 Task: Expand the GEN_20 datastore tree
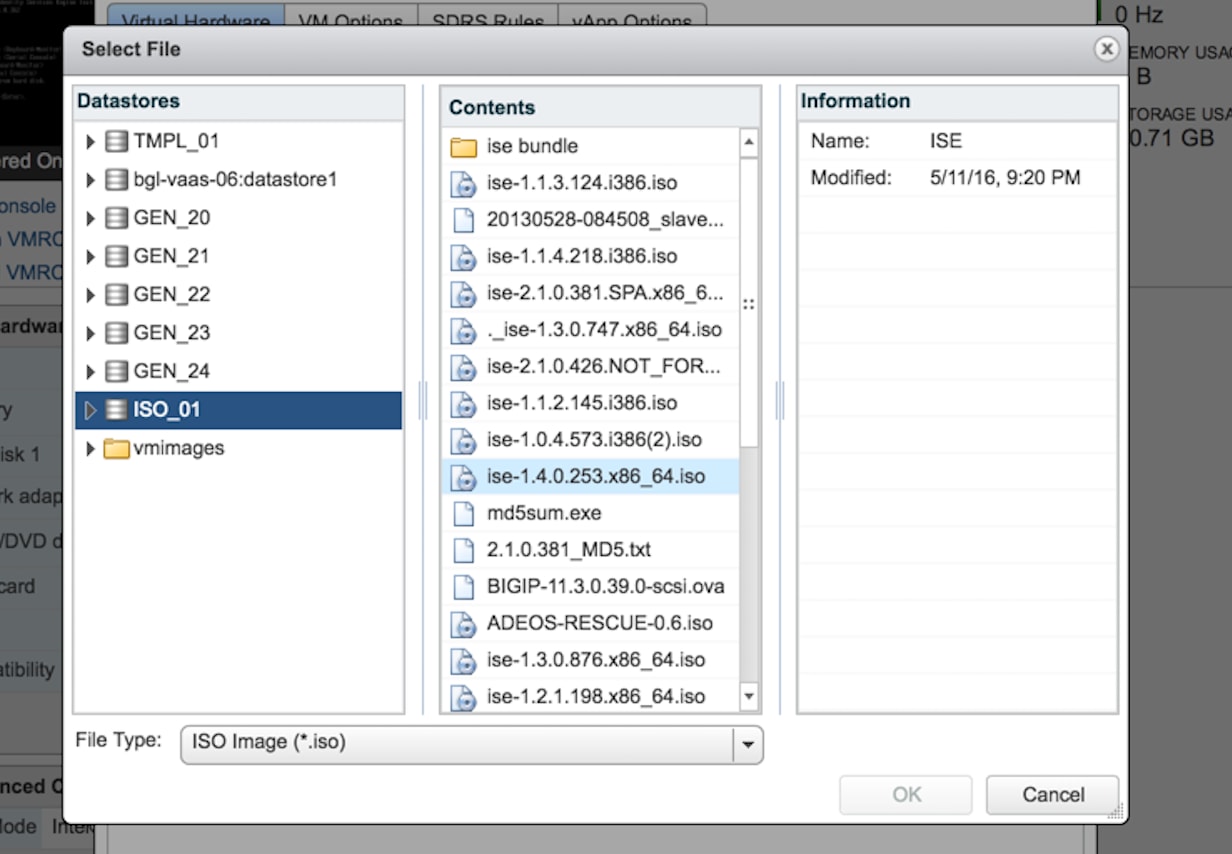point(91,218)
